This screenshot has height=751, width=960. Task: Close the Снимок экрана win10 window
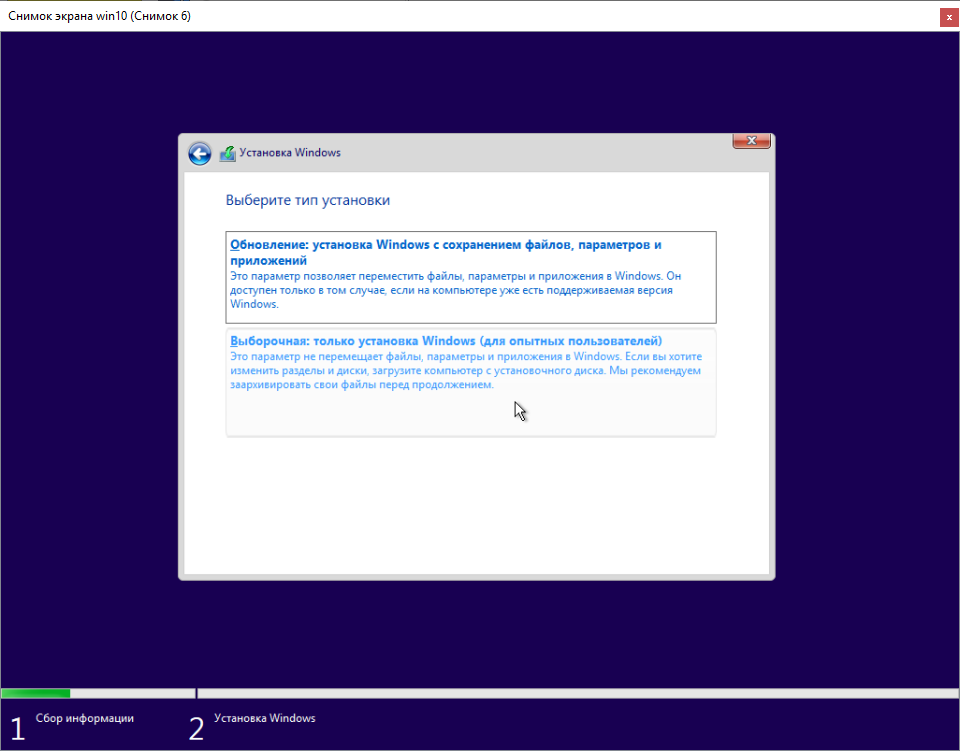[x=949, y=18]
